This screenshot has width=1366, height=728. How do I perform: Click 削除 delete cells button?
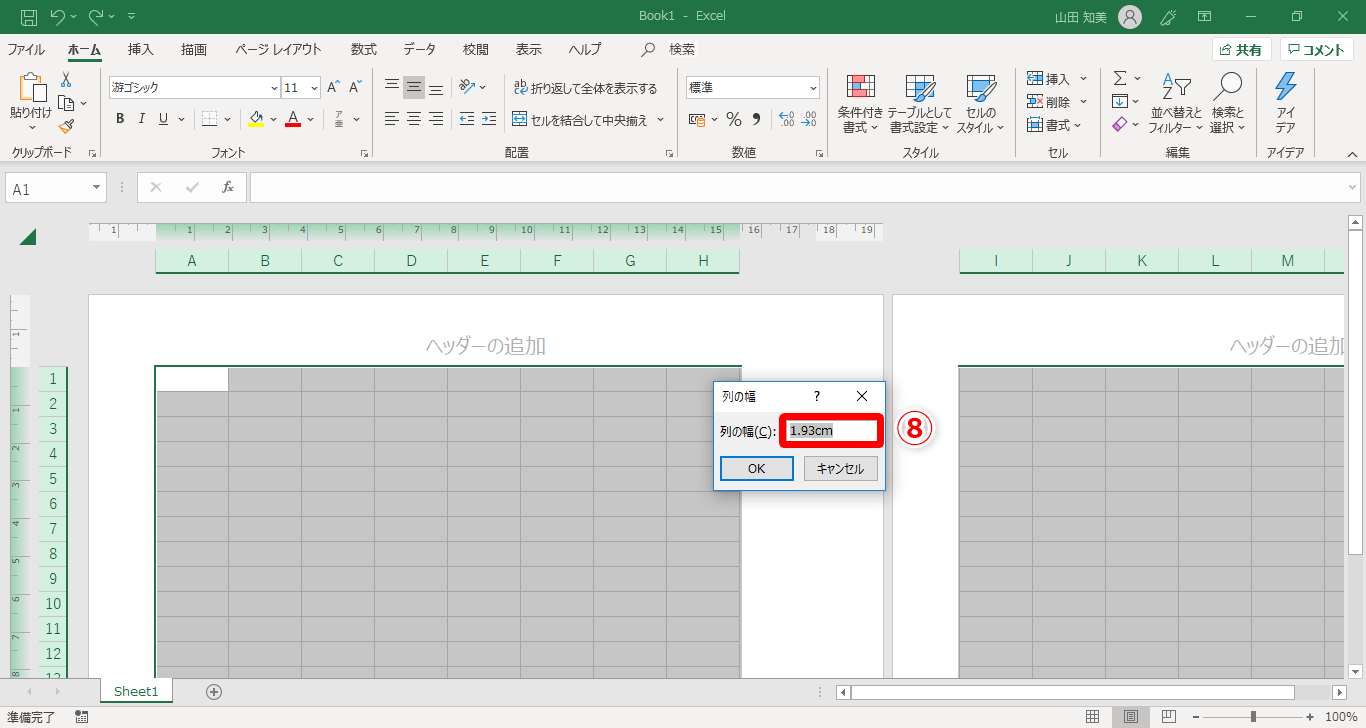pyautogui.click(x=1049, y=102)
